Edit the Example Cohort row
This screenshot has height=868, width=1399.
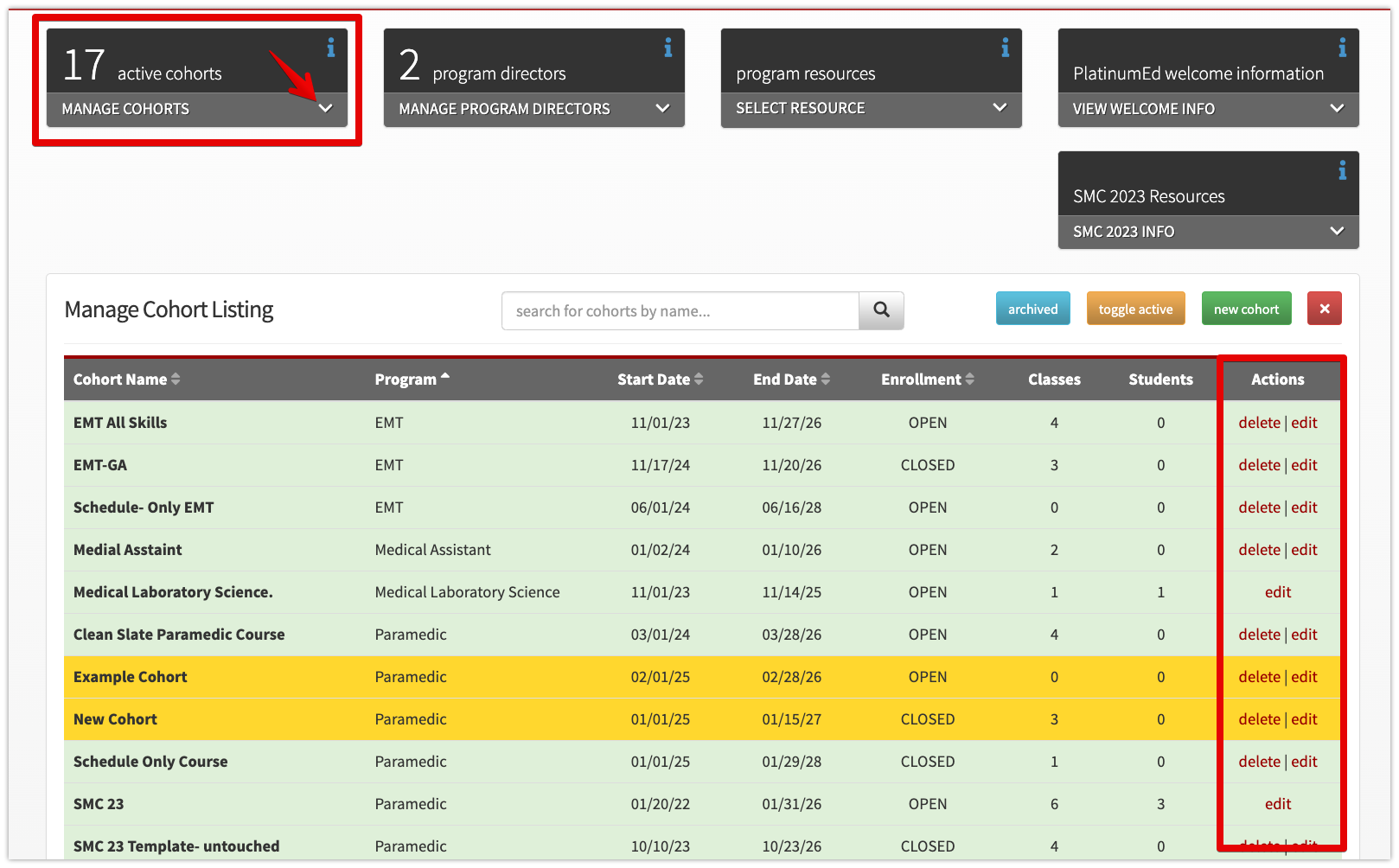pos(1304,677)
